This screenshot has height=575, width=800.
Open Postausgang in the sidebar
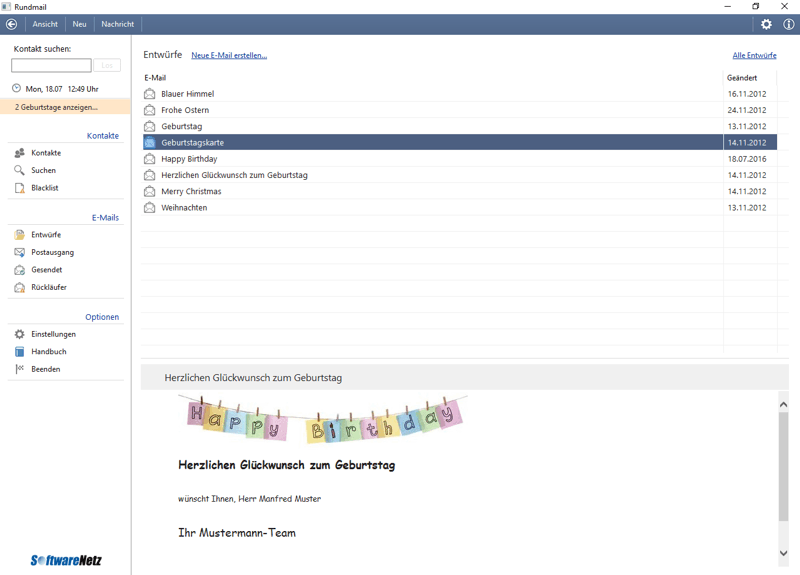52,252
